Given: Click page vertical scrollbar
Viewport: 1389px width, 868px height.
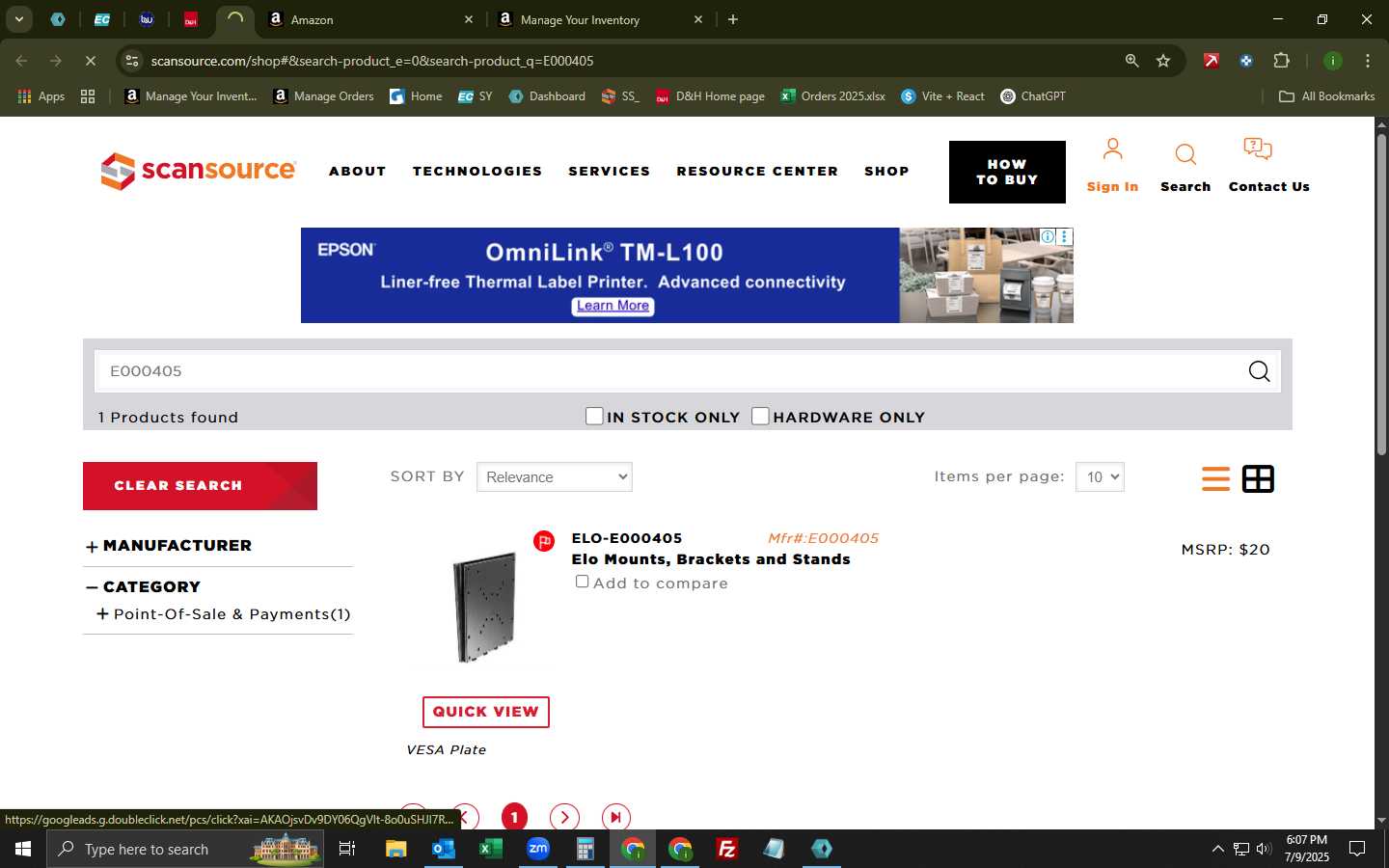Looking at the screenshot, I should click(1381, 294).
